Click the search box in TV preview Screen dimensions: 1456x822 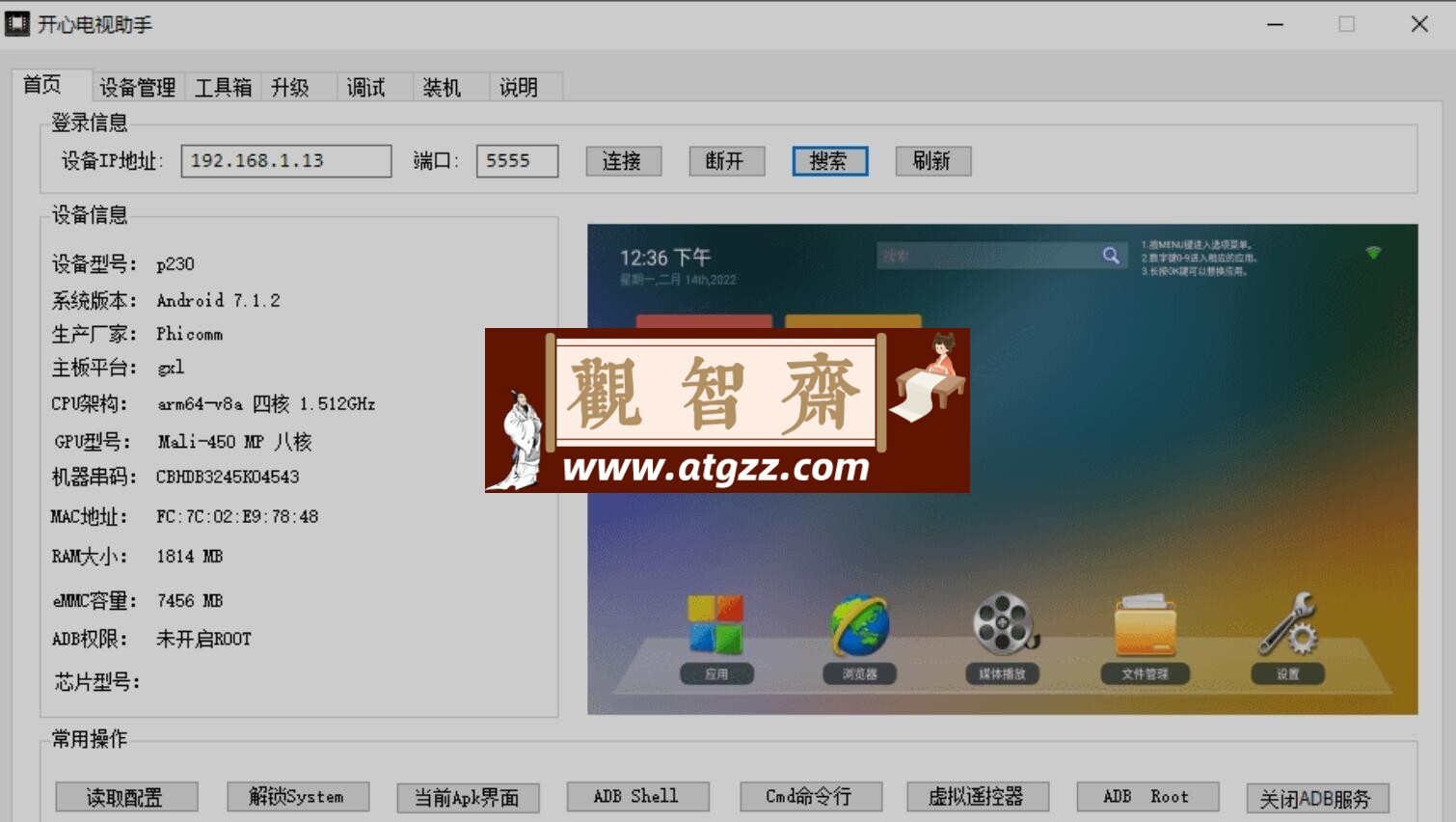1002,256
